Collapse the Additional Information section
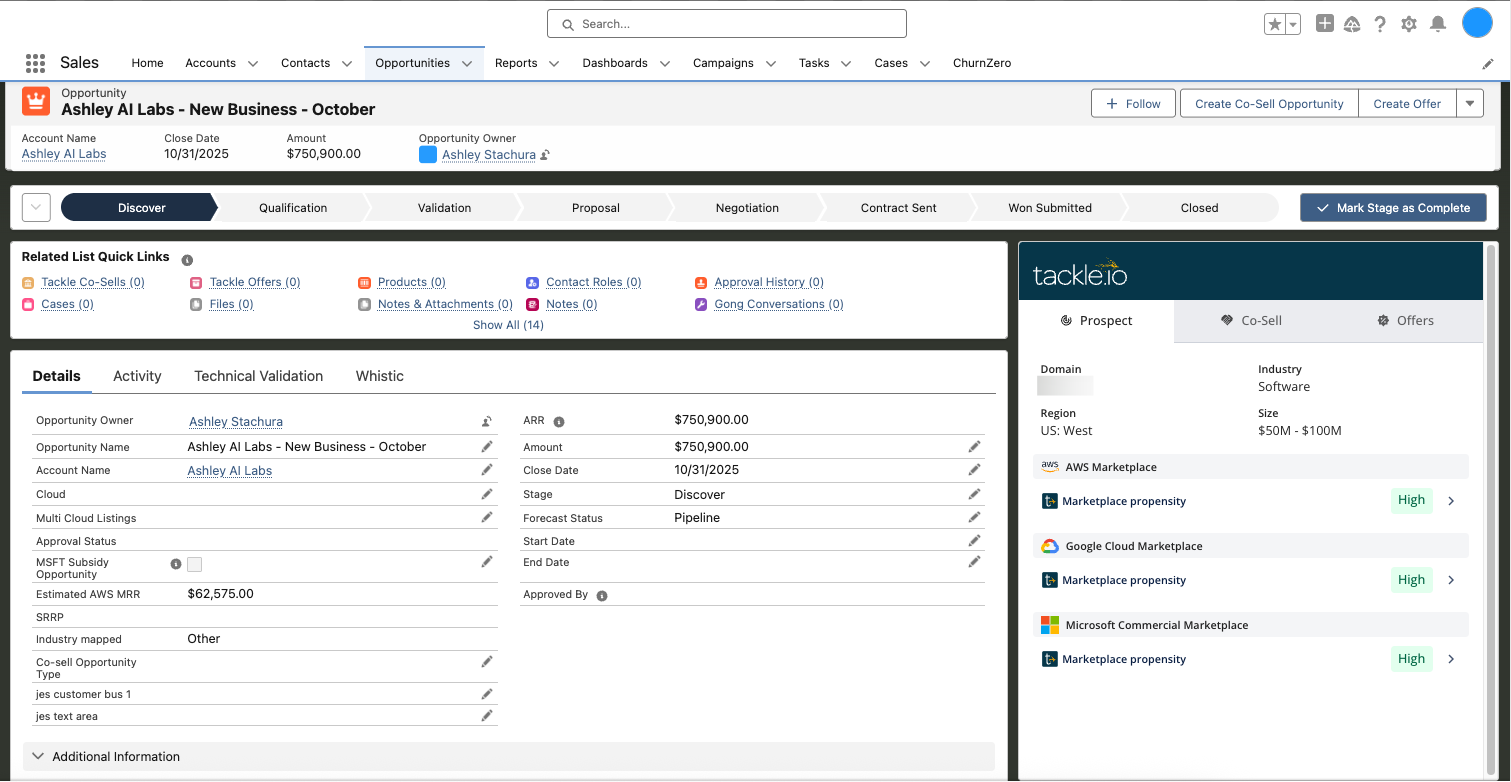The width and height of the screenshot is (1511, 782). [38, 757]
